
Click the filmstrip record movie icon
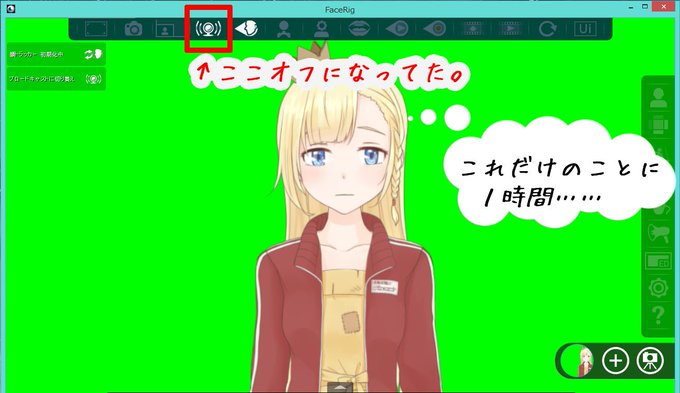[473, 29]
